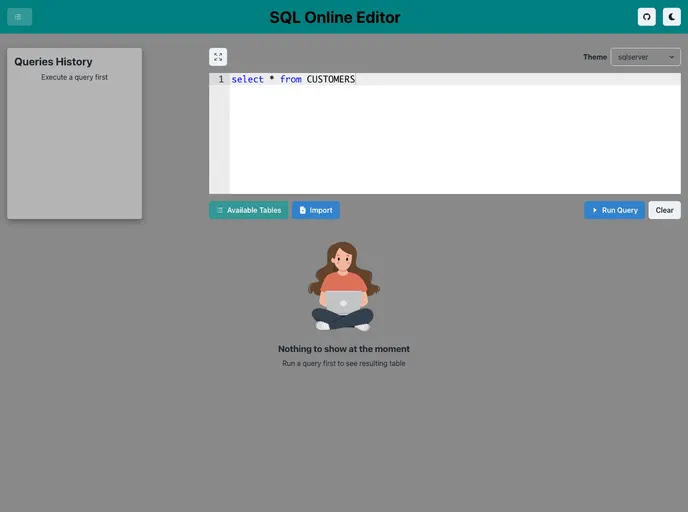Import a file with Import button
The width and height of the screenshot is (688, 512).
[x=315, y=210]
